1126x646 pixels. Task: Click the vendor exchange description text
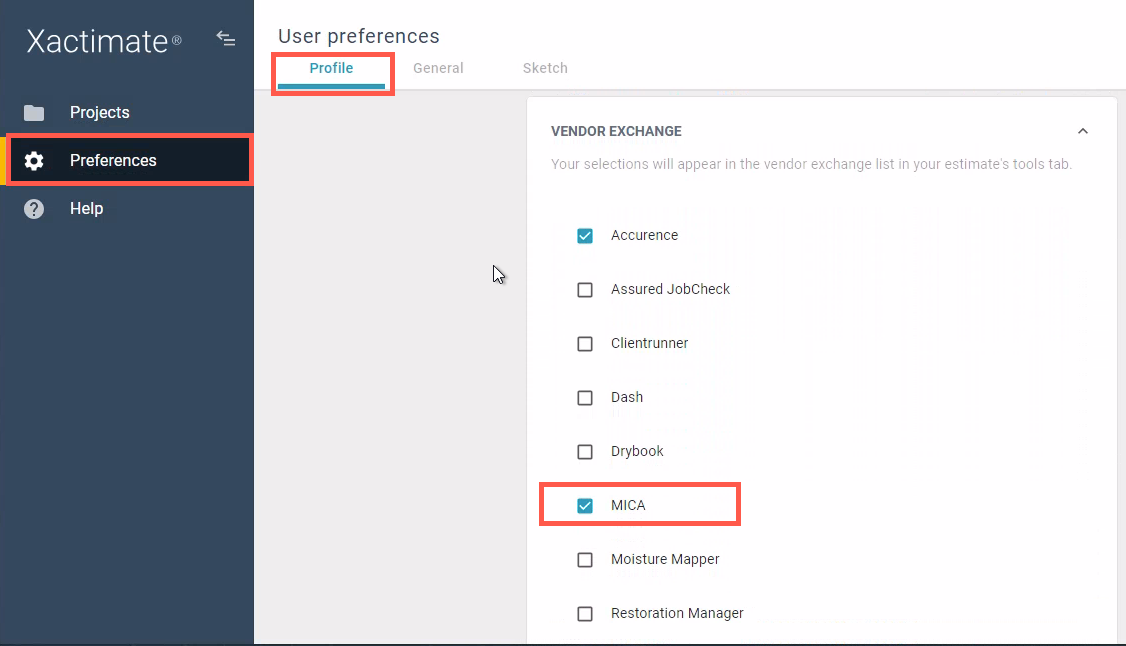click(x=811, y=164)
